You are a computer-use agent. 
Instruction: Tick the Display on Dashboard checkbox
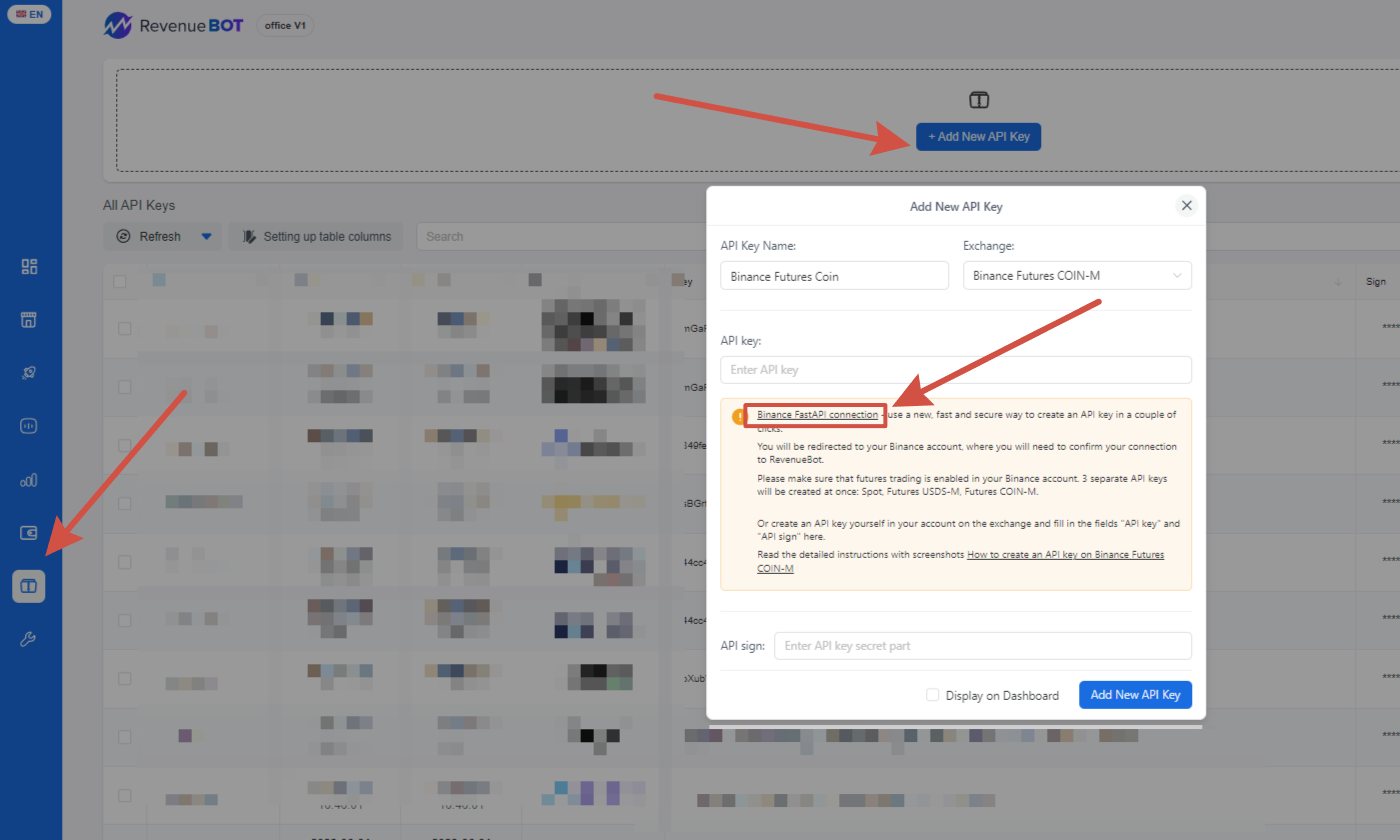click(x=932, y=695)
